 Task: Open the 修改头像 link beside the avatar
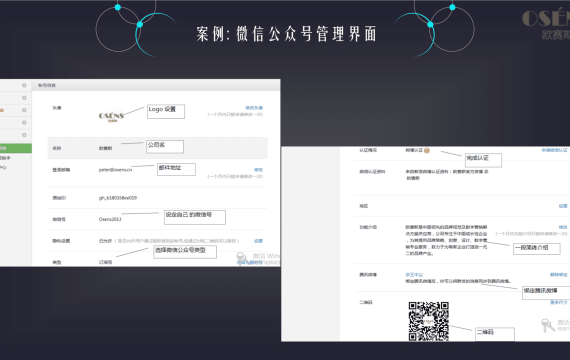(x=254, y=108)
